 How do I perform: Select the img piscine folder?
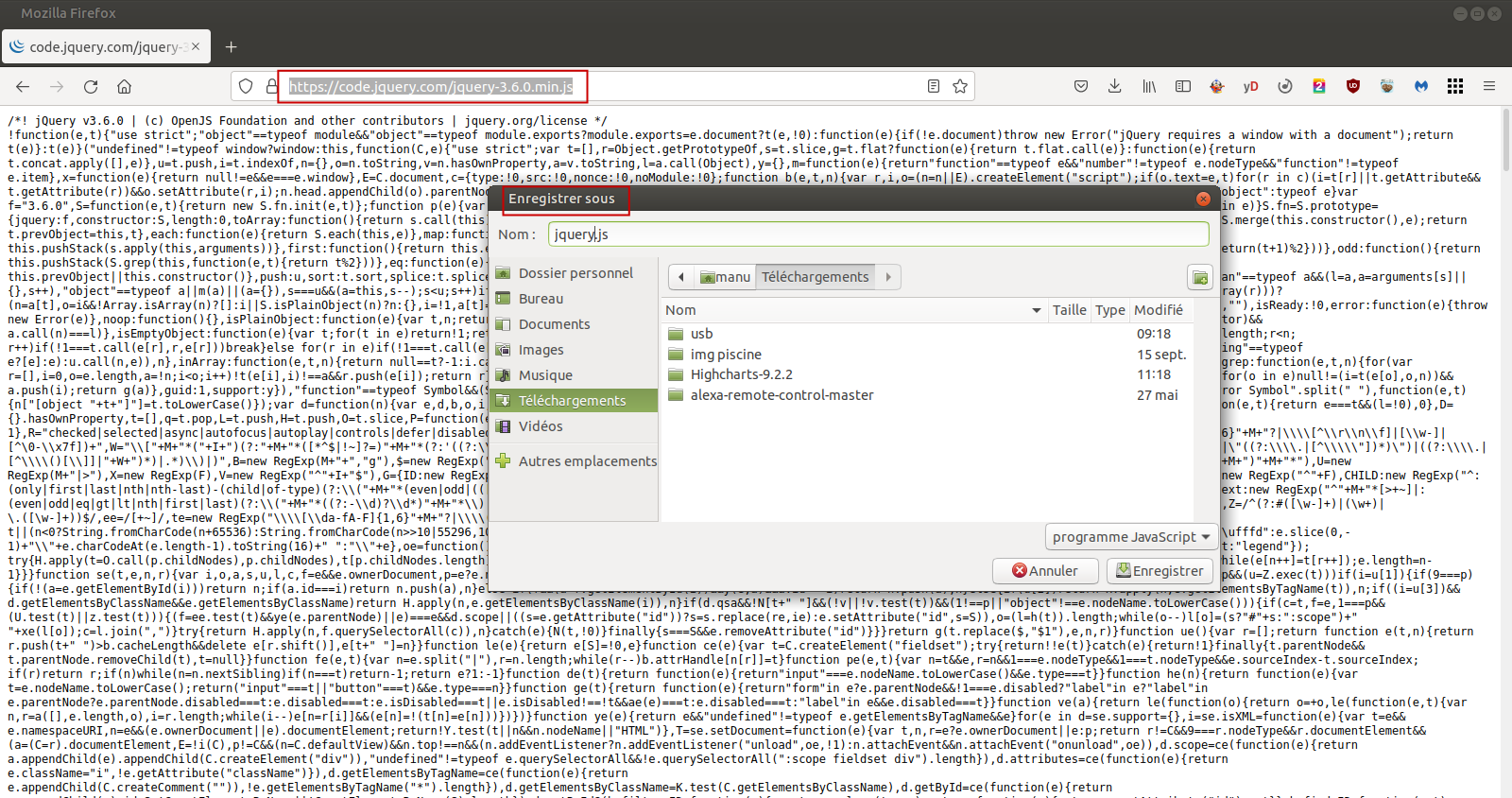pyautogui.click(x=927, y=355)
